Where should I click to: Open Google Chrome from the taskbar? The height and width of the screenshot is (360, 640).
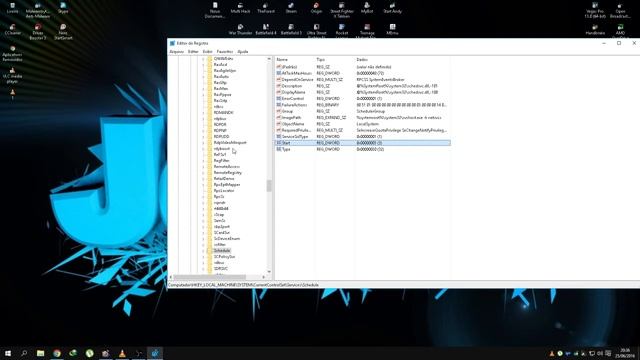pos(57,353)
